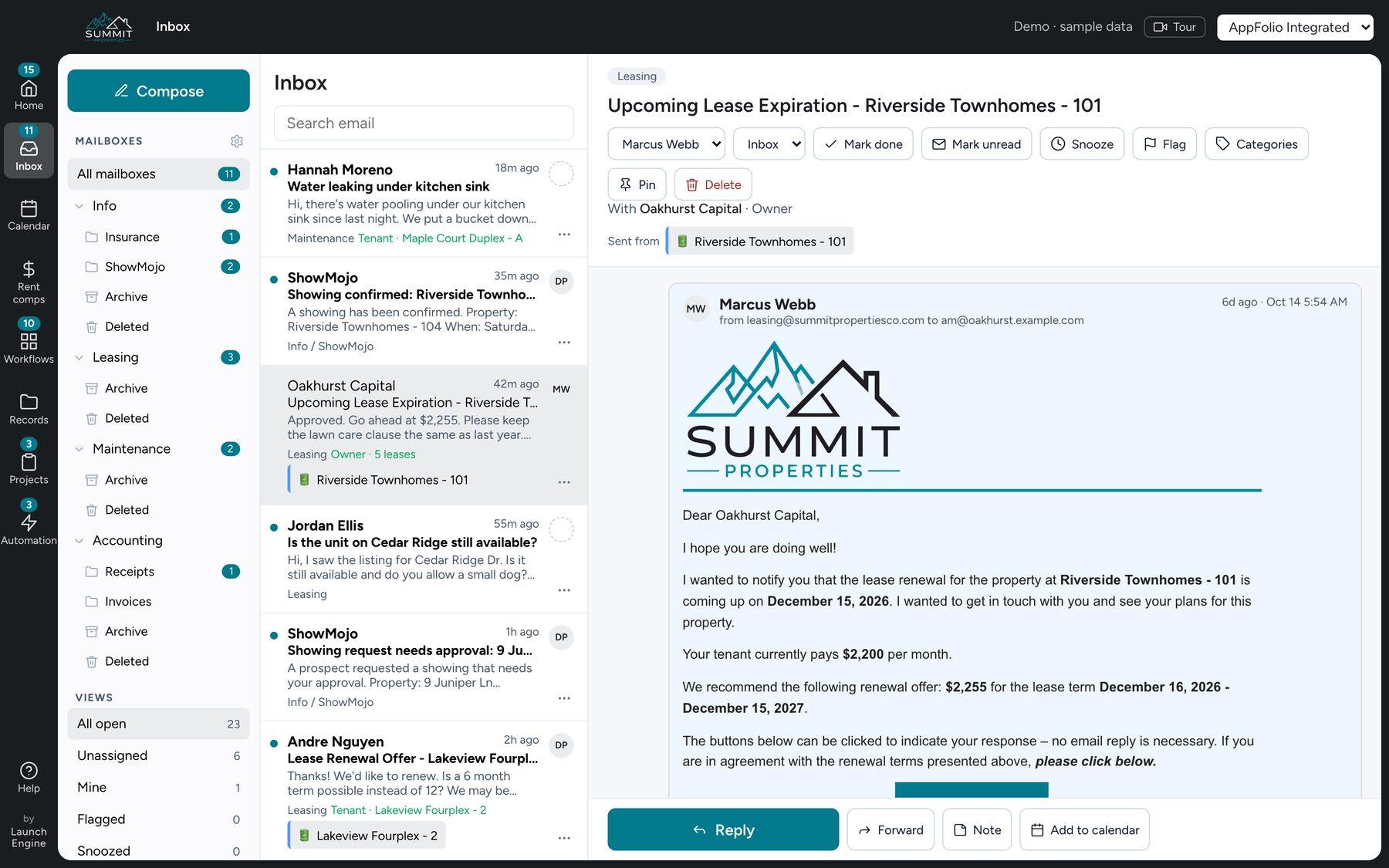Open the Projects clipboard icon
Image resolution: width=1389 pixels, height=868 pixels.
pyautogui.click(x=29, y=462)
